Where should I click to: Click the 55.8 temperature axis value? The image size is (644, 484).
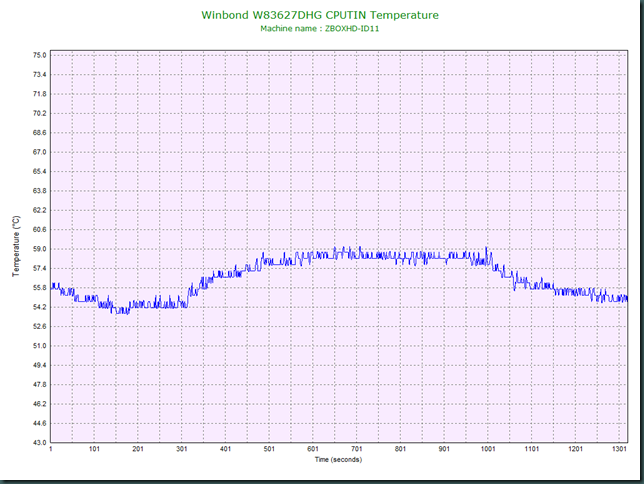click(x=39, y=288)
